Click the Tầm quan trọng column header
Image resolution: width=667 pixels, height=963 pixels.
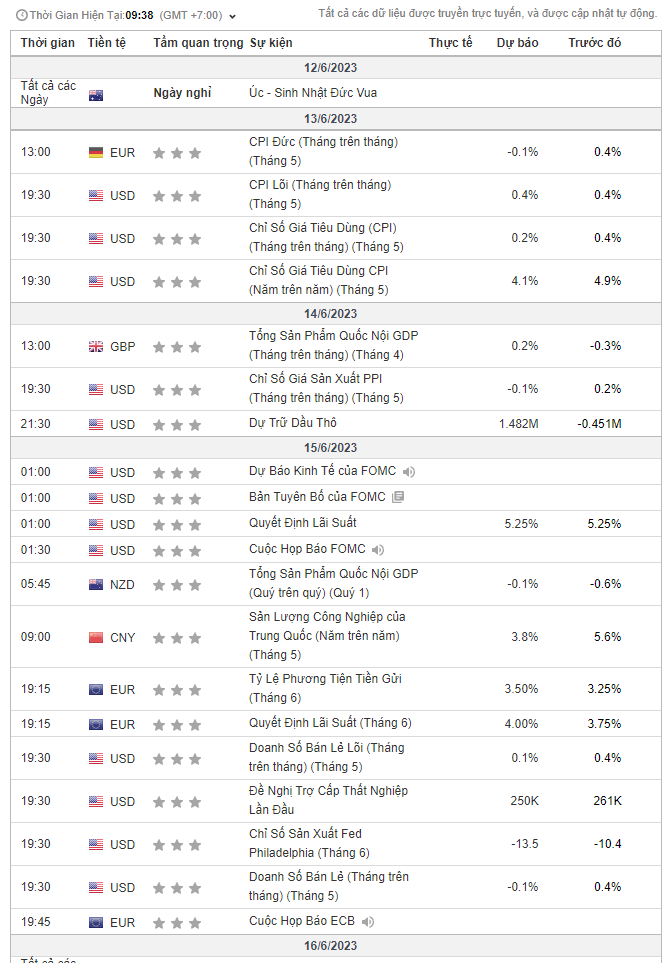click(198, 44)
